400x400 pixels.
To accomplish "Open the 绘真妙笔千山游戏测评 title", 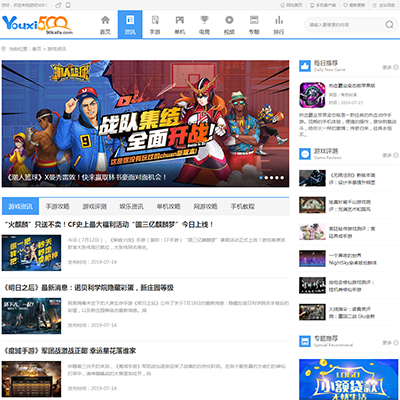I will [x=350, y=205].
